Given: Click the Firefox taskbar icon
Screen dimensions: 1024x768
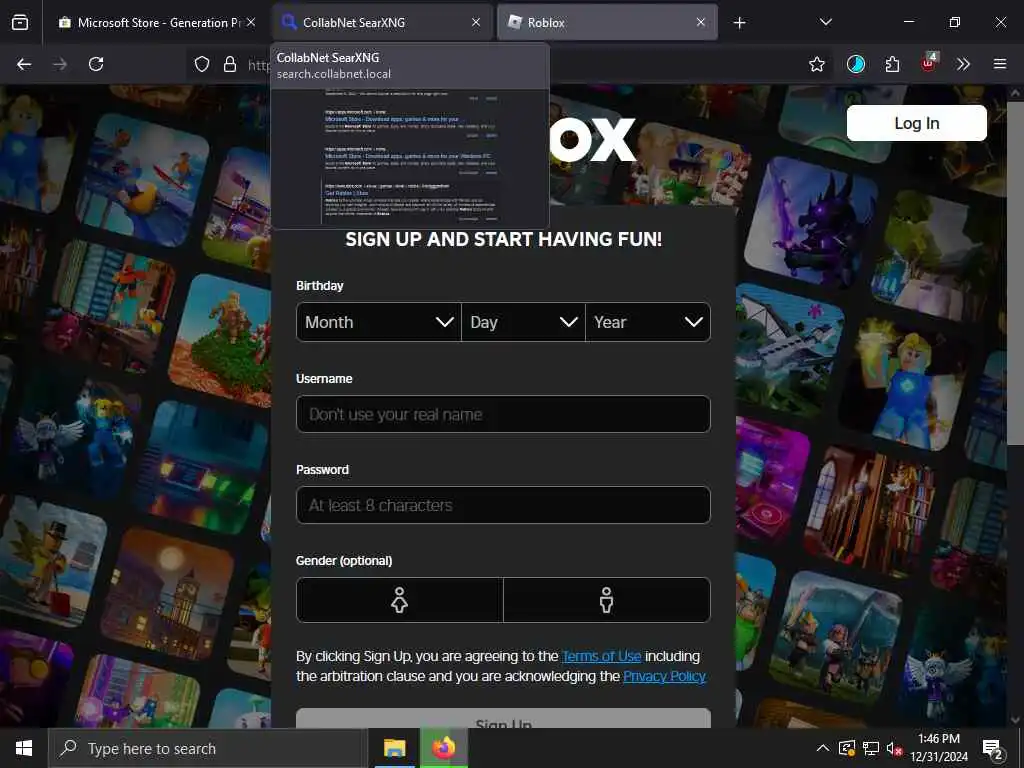Looking at the screenshot, I should 443,748.
